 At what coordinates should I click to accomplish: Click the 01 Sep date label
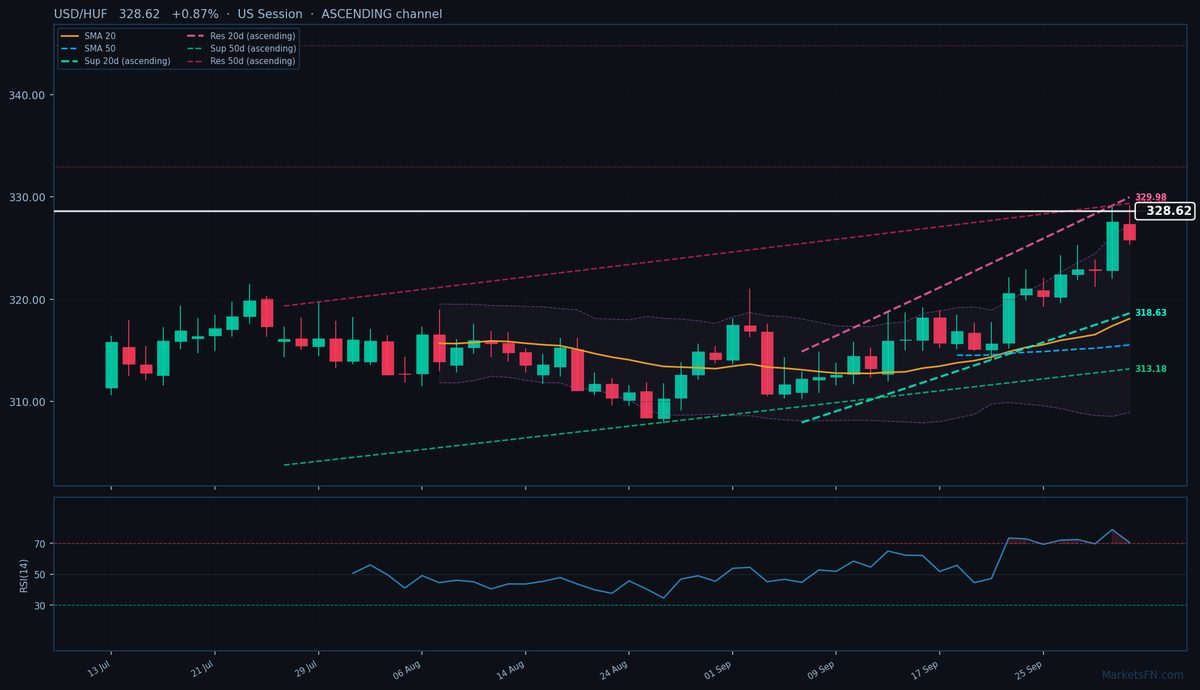(718, 669)
